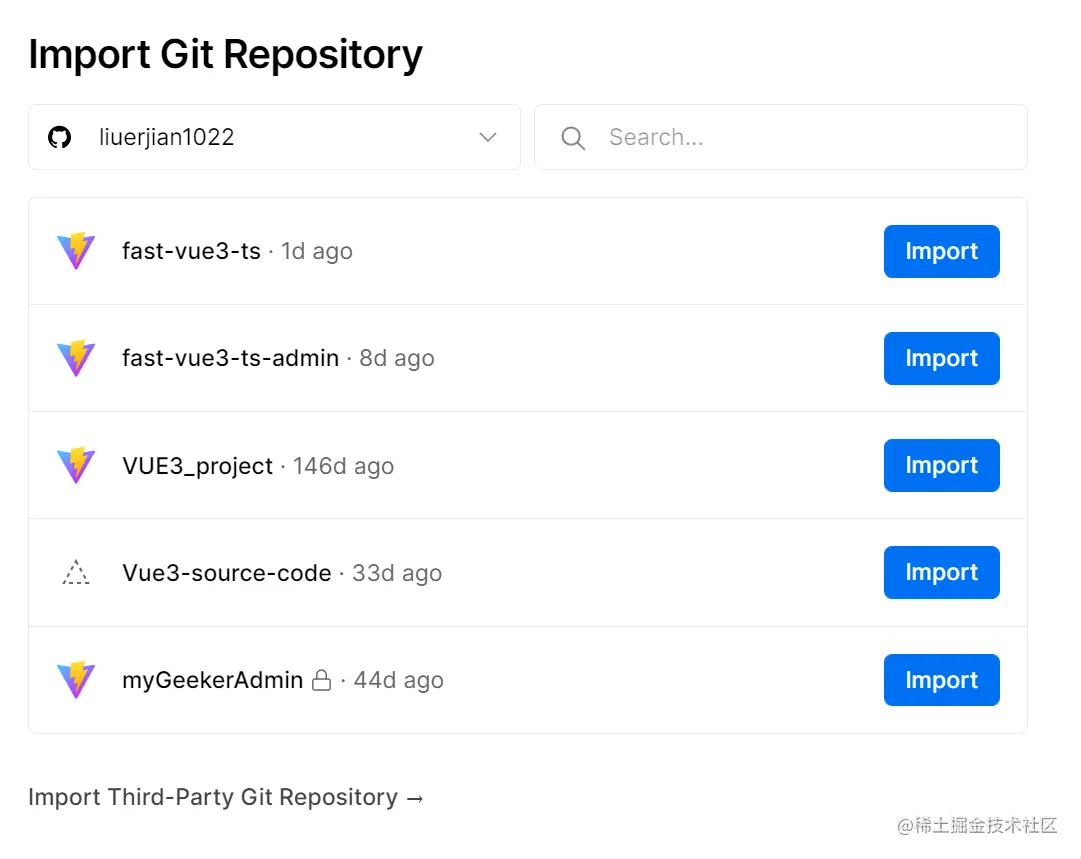Open Import Third-Party Git Repository link
The image size is (1081, 859).
click(227, 797)
